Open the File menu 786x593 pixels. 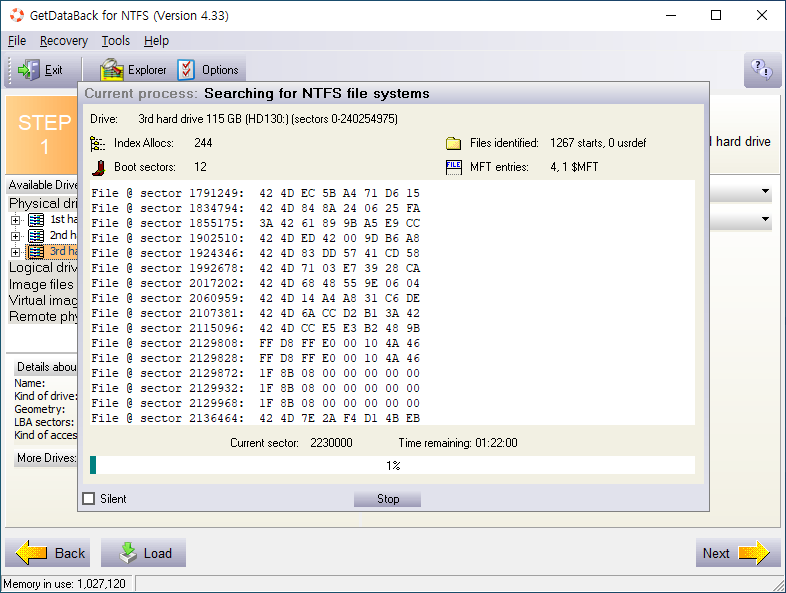(x=17, y=41)
